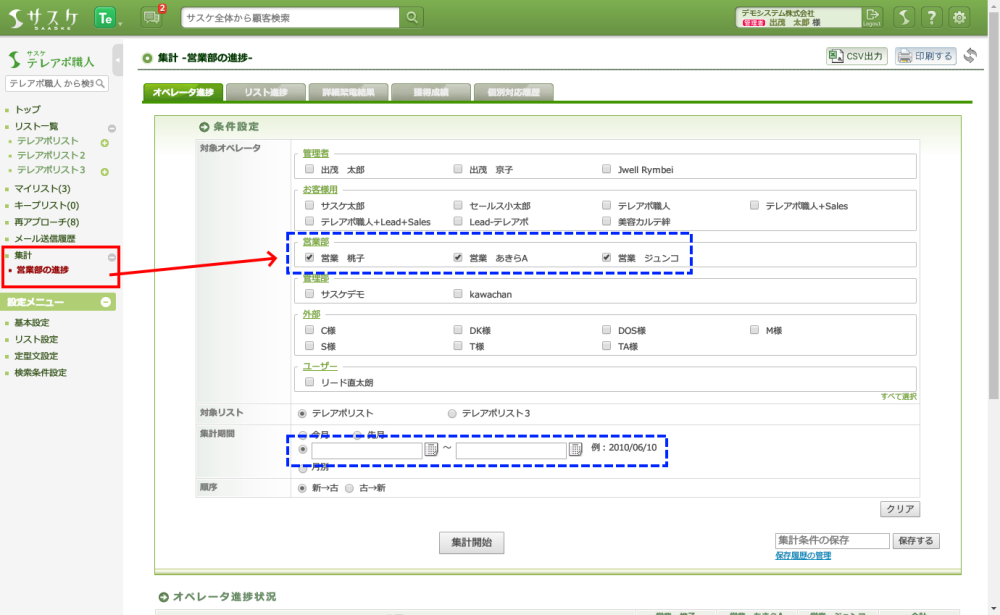Open the end date calendar picker

[x=575, y=450]
